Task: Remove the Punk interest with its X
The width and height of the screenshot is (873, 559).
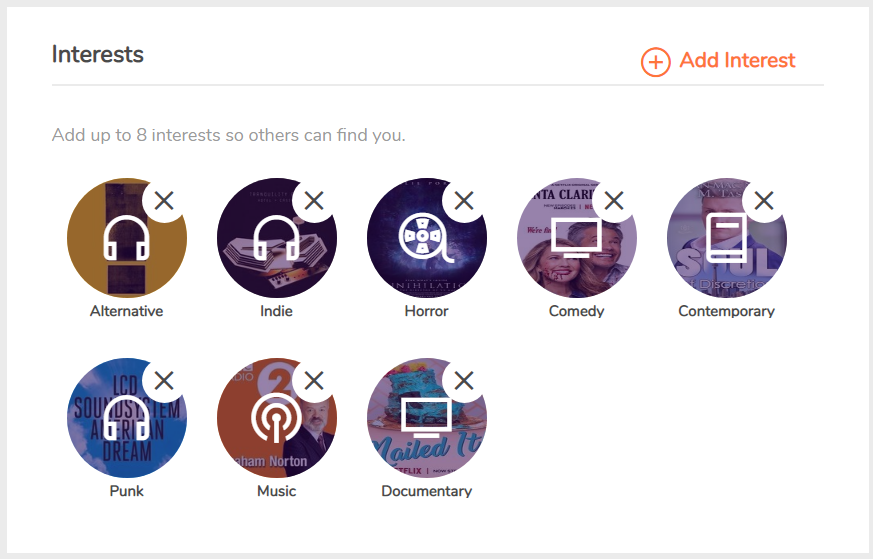Action: click(164, 381)
